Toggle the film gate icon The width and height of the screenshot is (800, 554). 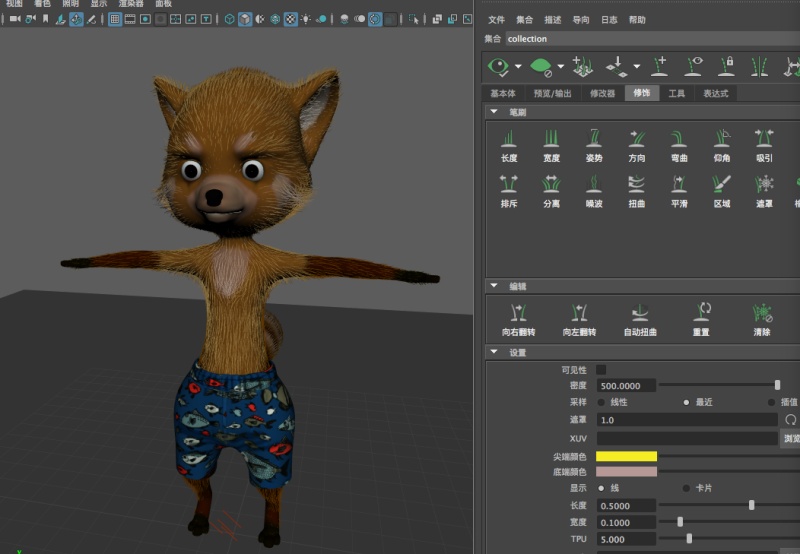[x=130, y=19]
